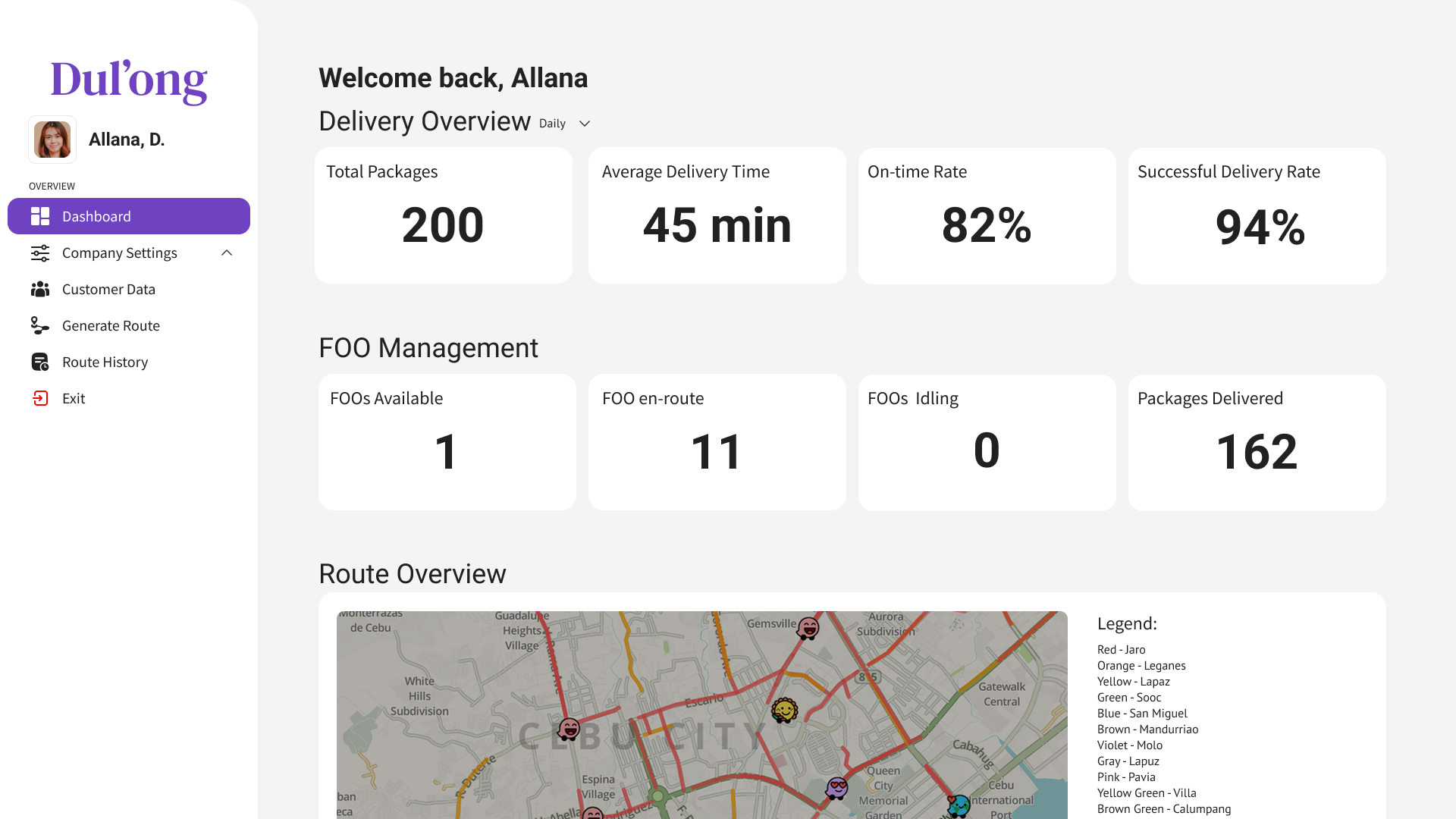Click the yellow sunflower marker on map

pos(784,711)
